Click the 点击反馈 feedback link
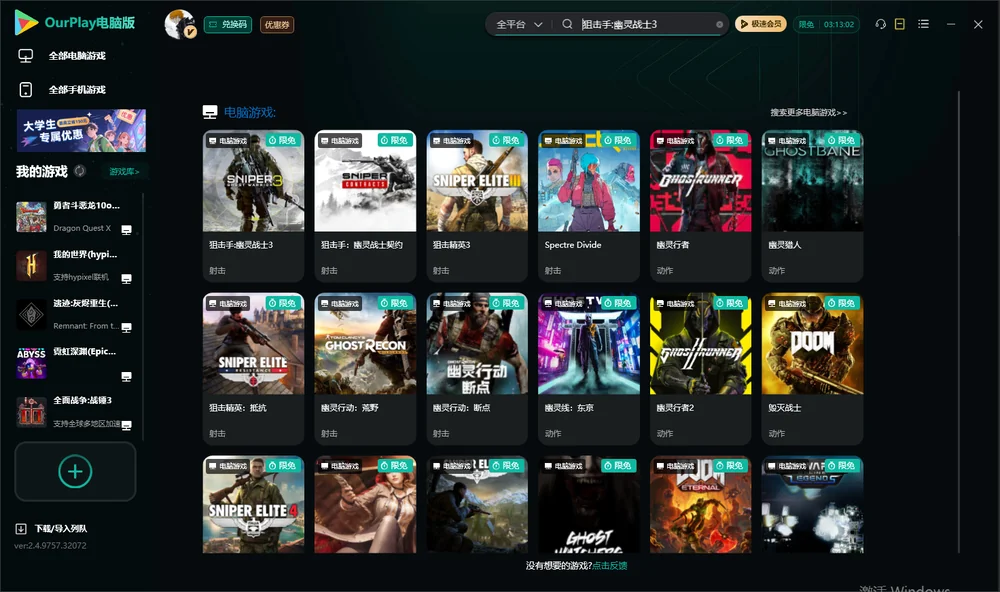The image size is (1000, 592). (610, 565)
